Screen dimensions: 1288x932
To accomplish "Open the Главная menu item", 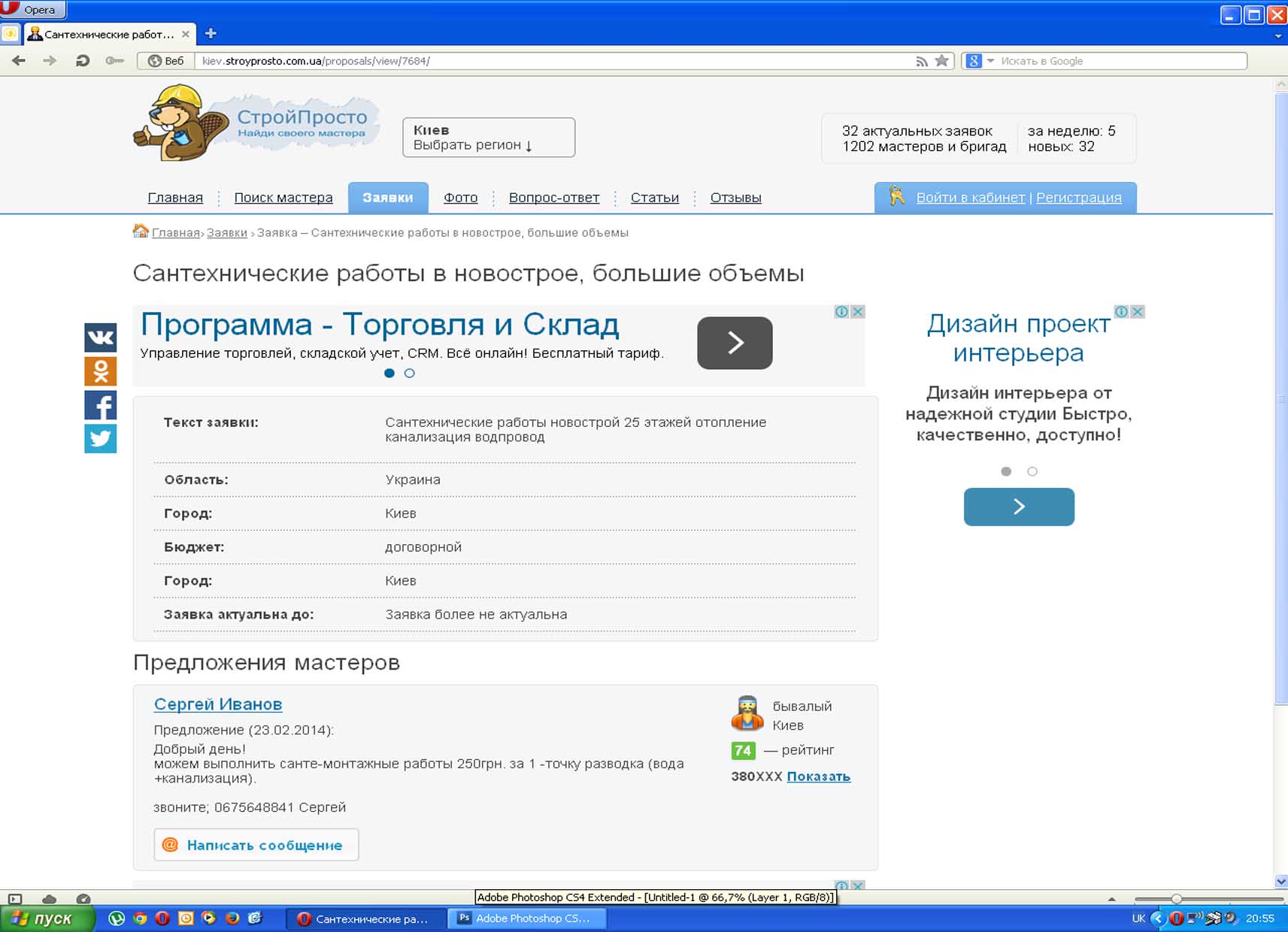I will point(175,198).
